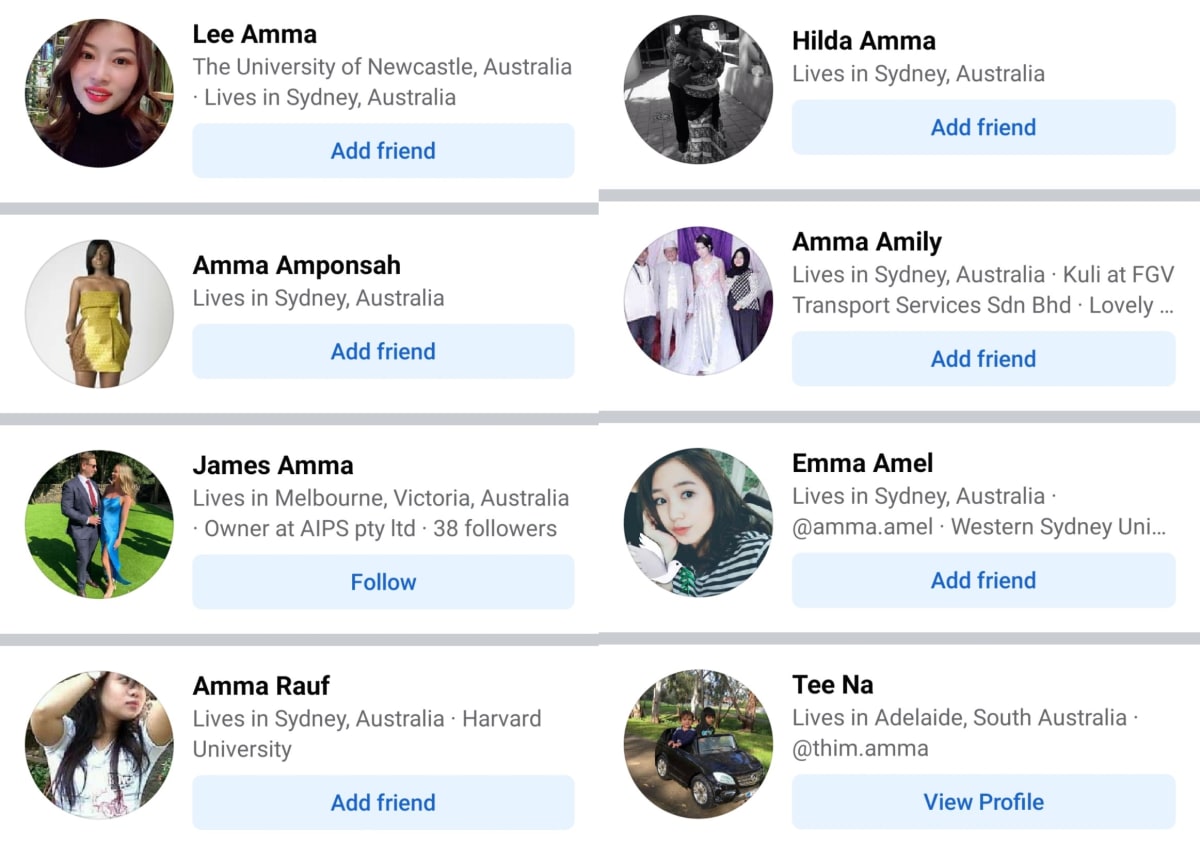Image resolution: width=1200 pixels, height=846 pixels.
Task: Open Amma Rauf's profile photo
Action: pyautogui.click(x=99, y=745)
